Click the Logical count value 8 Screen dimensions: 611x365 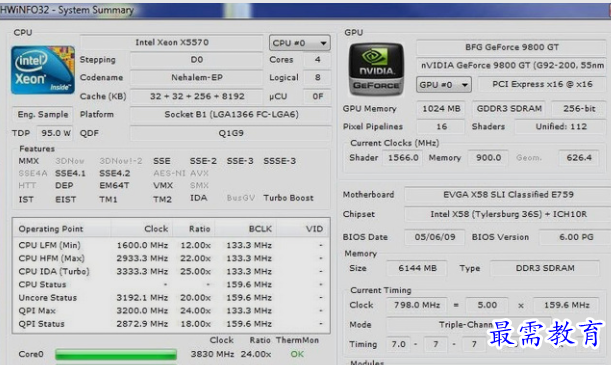click(x=318, y=78)
